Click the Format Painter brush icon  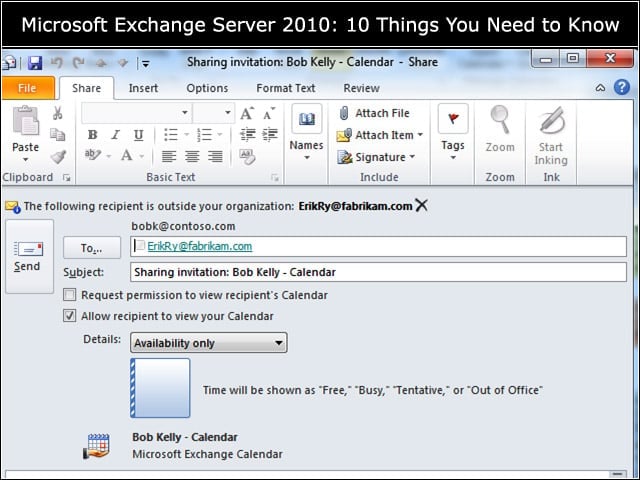(x=58, y=157)
